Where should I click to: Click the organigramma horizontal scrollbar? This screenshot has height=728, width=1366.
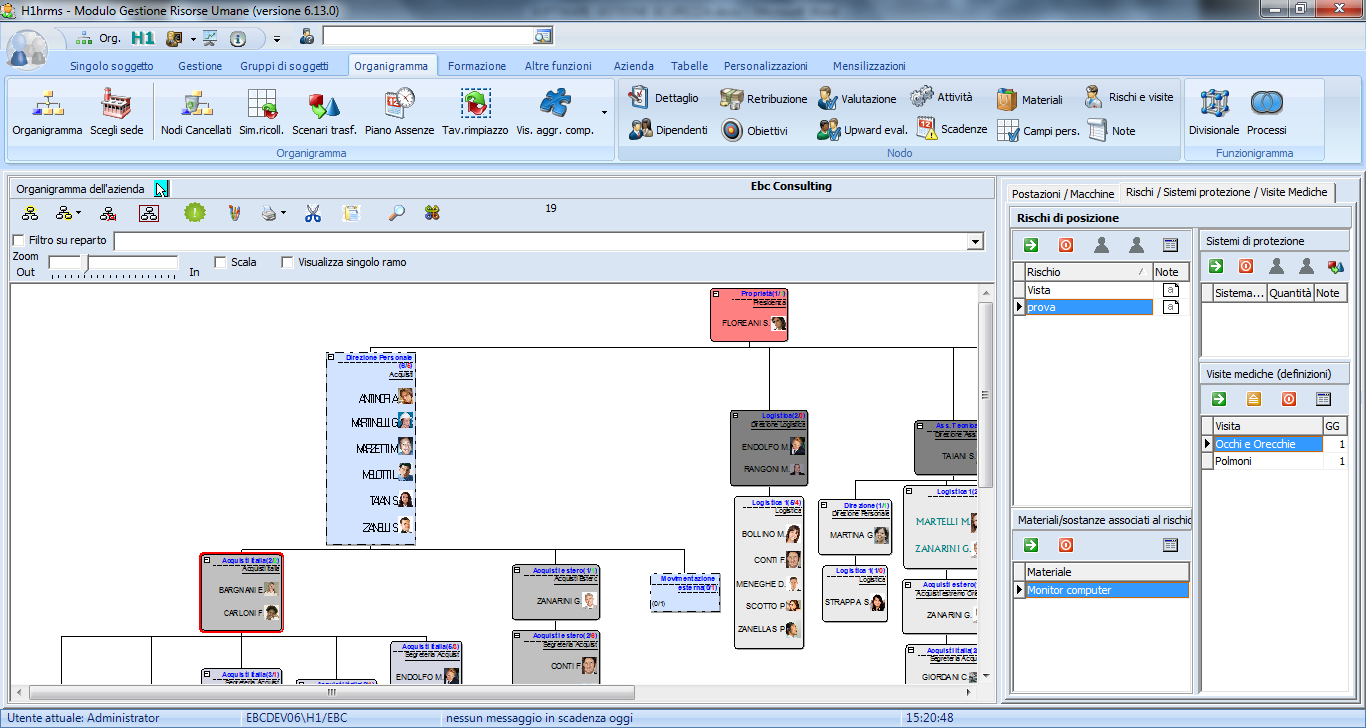pyautogui.click(x=333, y=691)
